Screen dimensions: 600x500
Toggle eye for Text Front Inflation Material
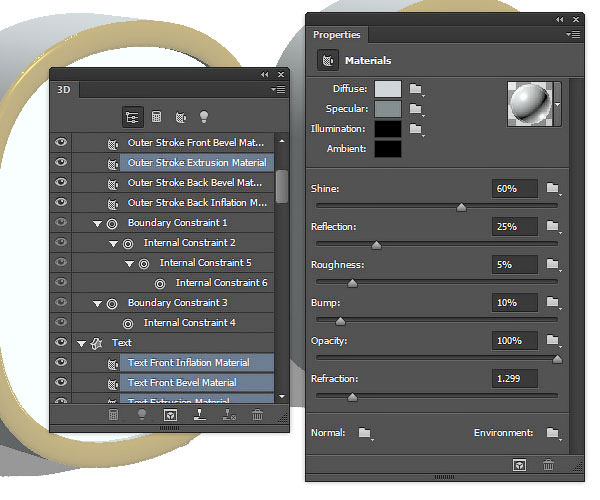61,362
